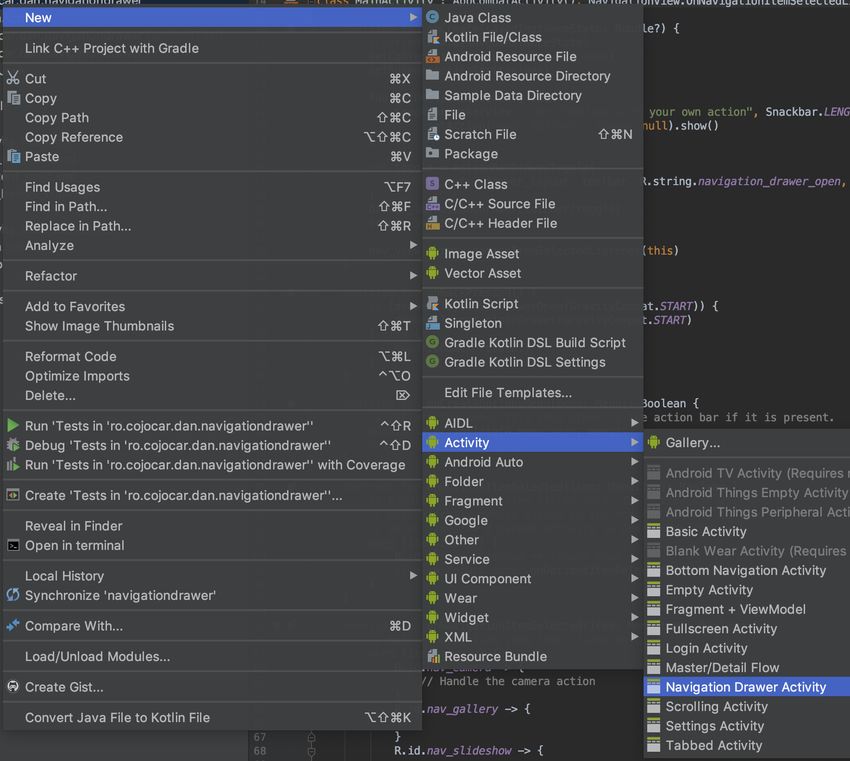This screenshot has width=850, height=761.
Task: Click the Compare With arrows icon
Action: [13, 625]
